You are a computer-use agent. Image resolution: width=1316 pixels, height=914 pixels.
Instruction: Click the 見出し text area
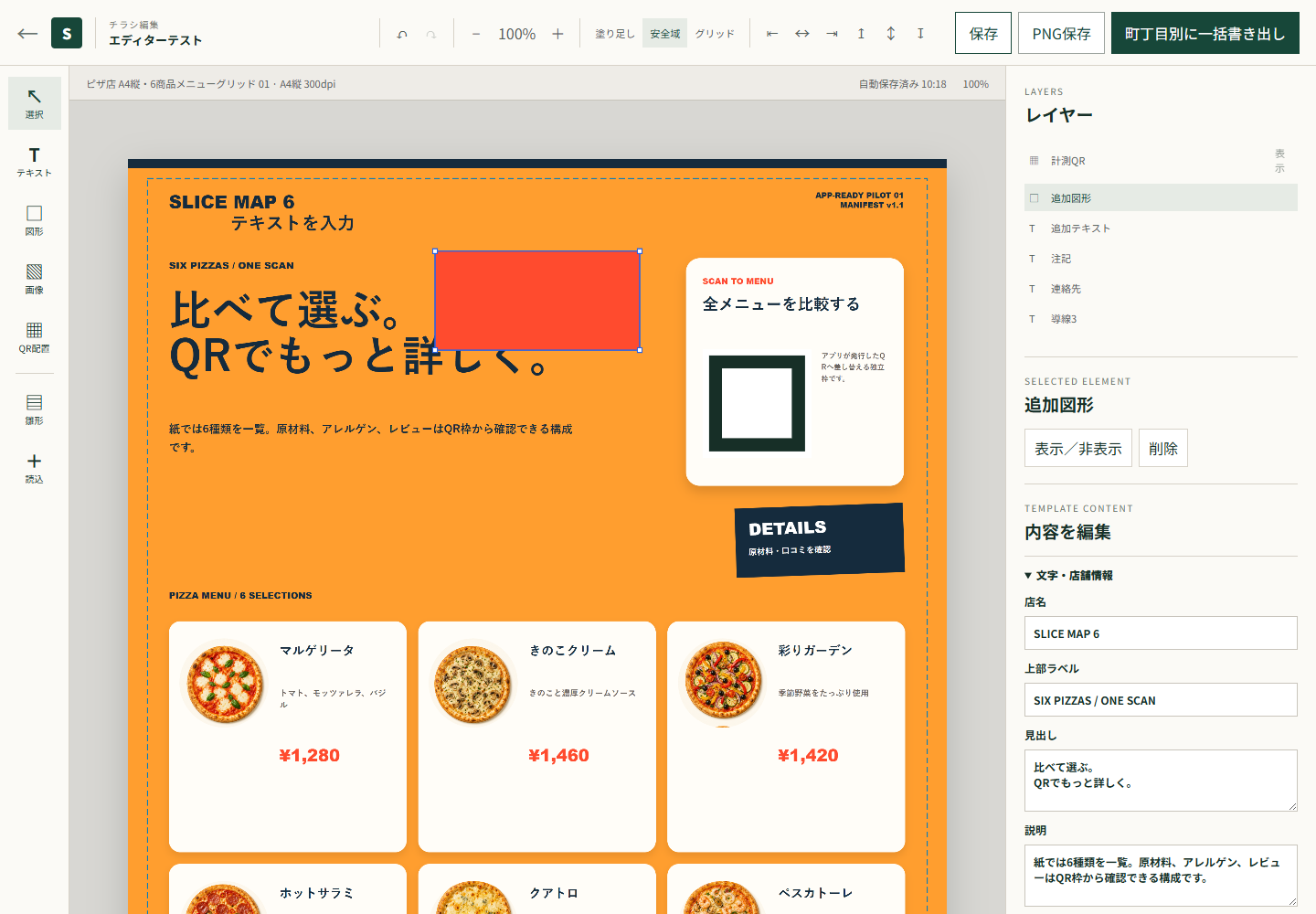(1161, 781)
